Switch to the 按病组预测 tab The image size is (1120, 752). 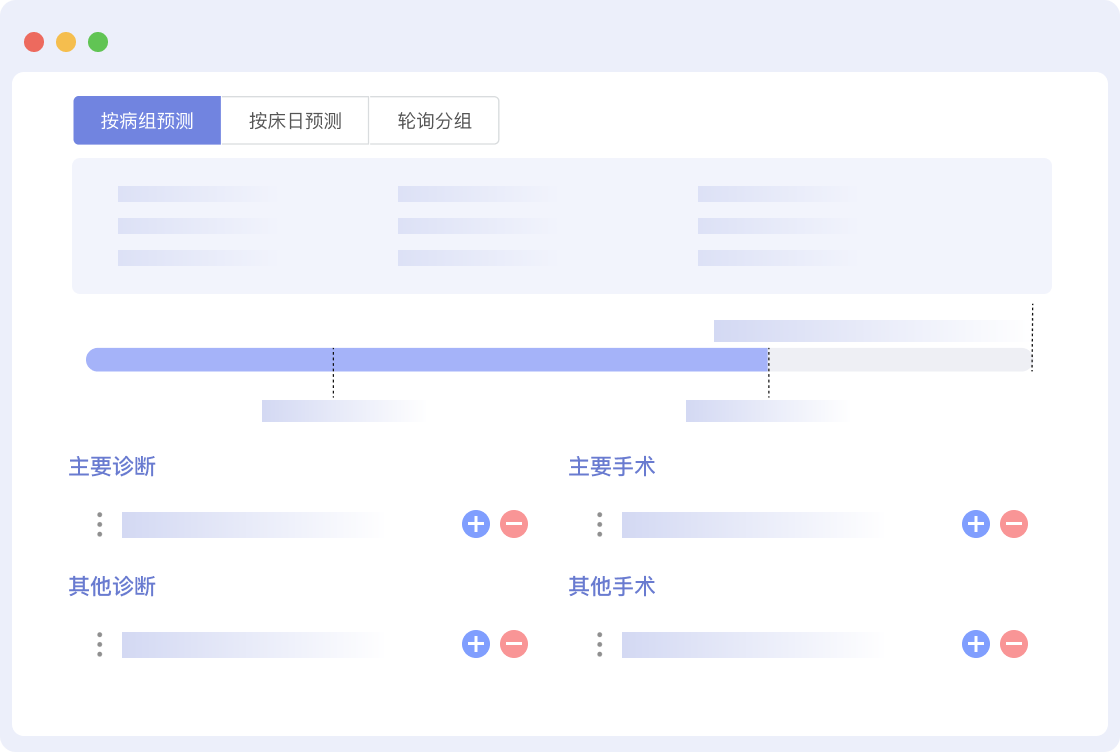click(x=147, y=121)
